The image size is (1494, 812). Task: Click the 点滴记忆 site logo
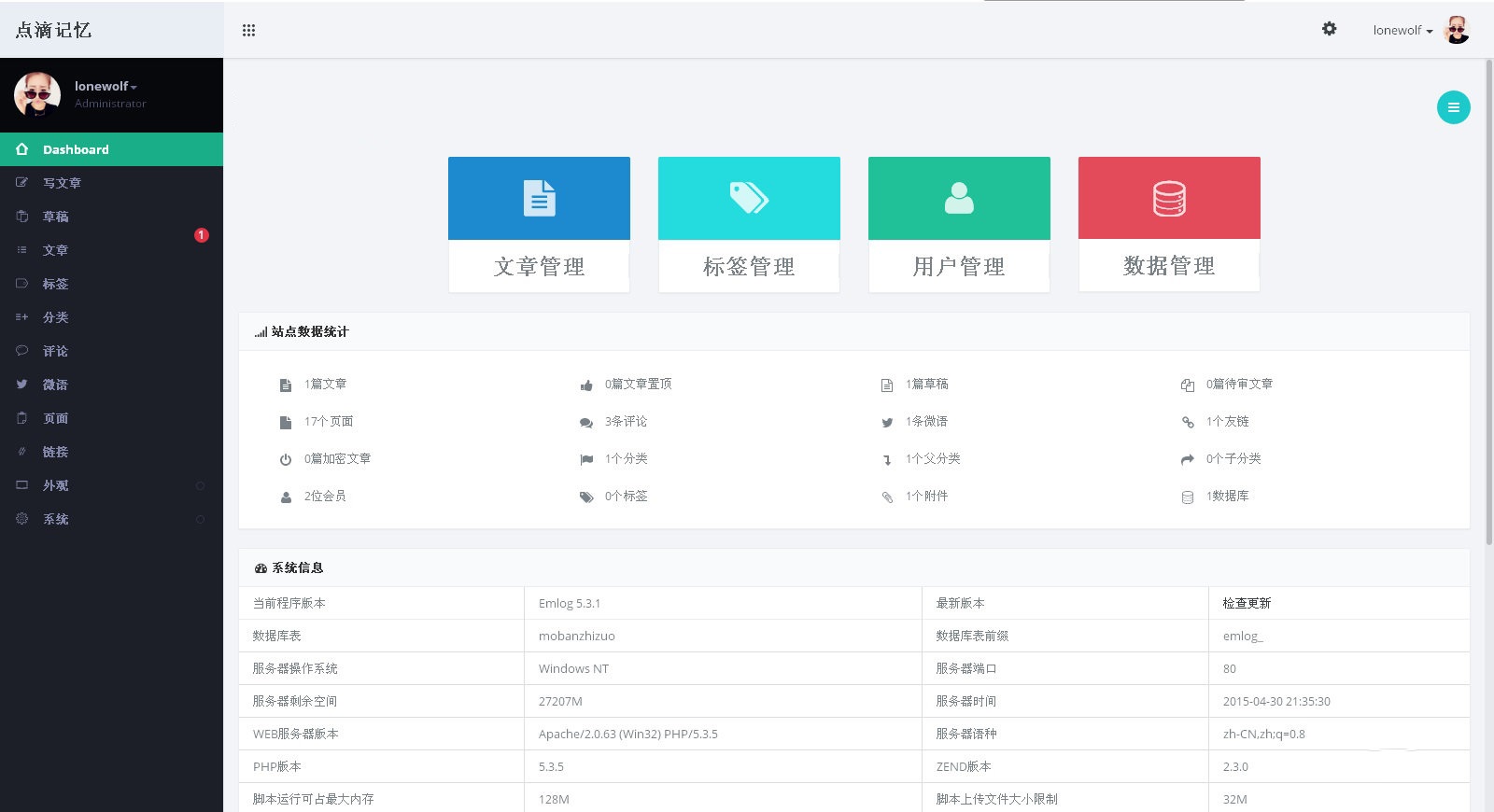tap(53, 30)
